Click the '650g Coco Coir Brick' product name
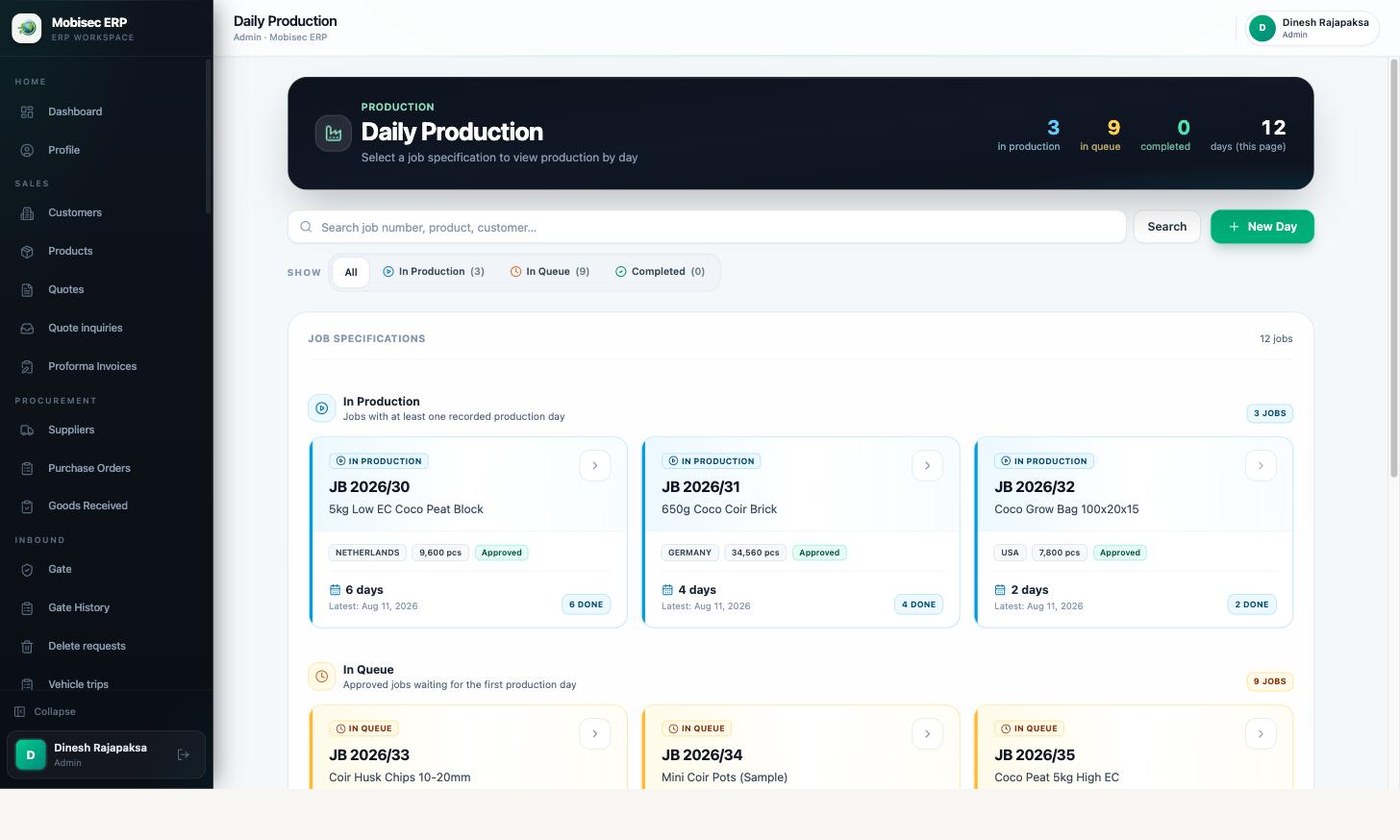The image size is (1400, 840). pyautogui.click(x=719, y=509)
